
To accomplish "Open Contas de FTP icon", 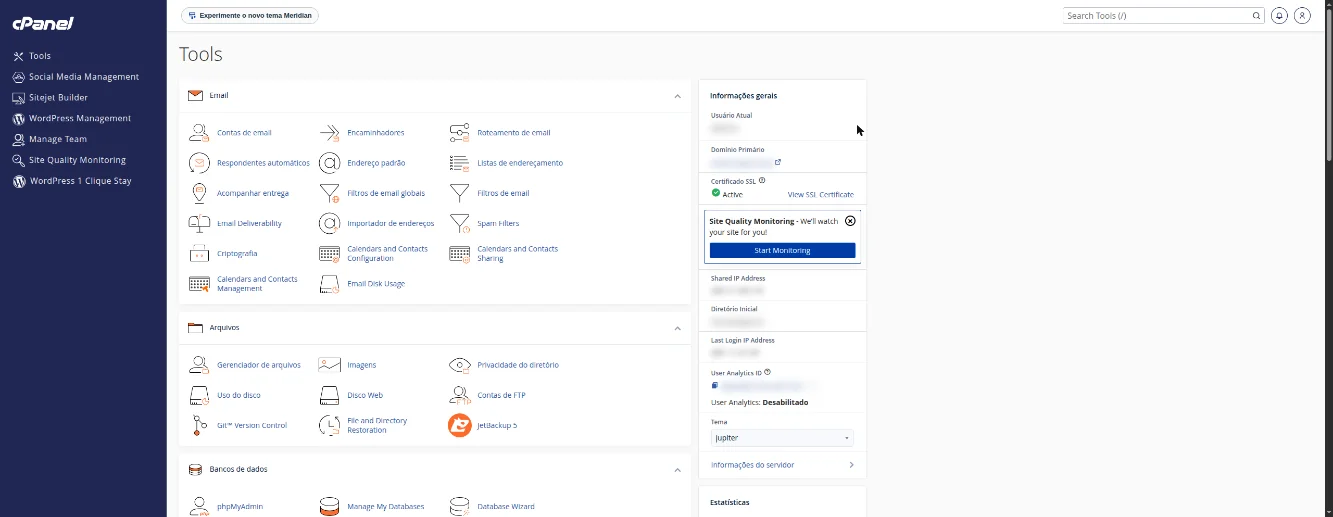I will pos(459,395).
